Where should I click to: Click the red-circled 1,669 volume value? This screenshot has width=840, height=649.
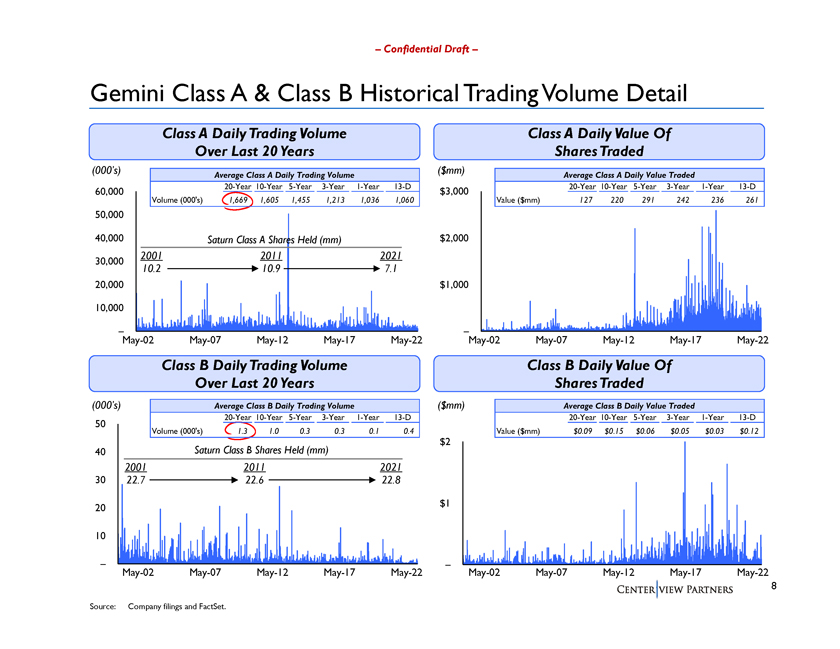coord(238,200)
